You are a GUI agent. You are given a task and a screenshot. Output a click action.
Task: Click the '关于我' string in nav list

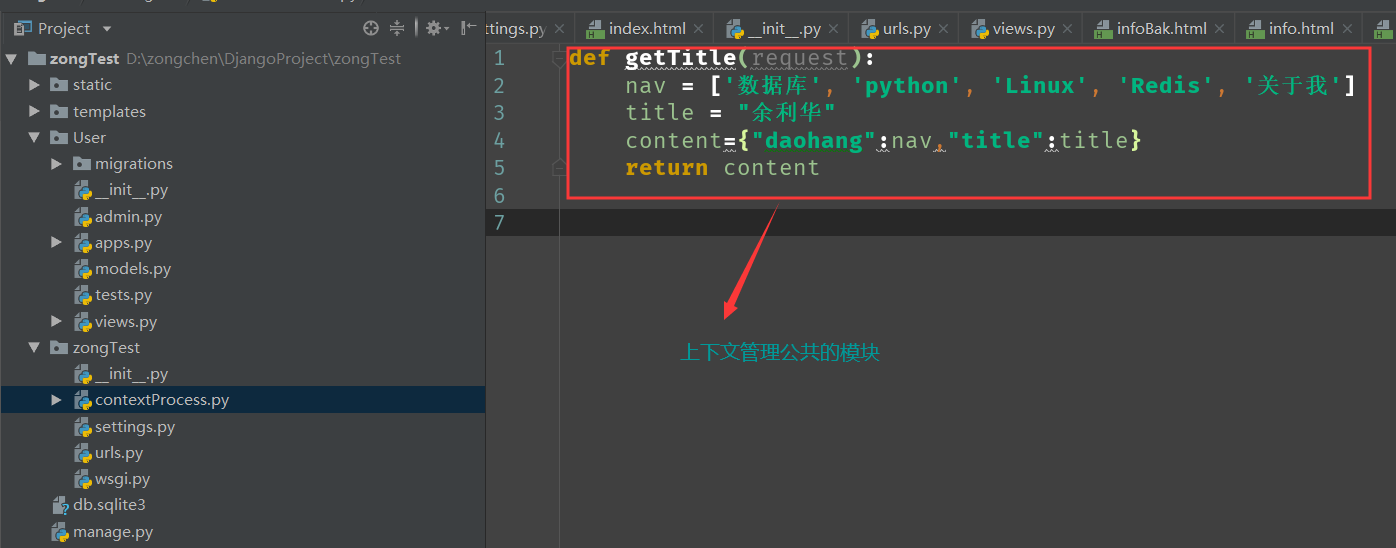click(1292, 86)
